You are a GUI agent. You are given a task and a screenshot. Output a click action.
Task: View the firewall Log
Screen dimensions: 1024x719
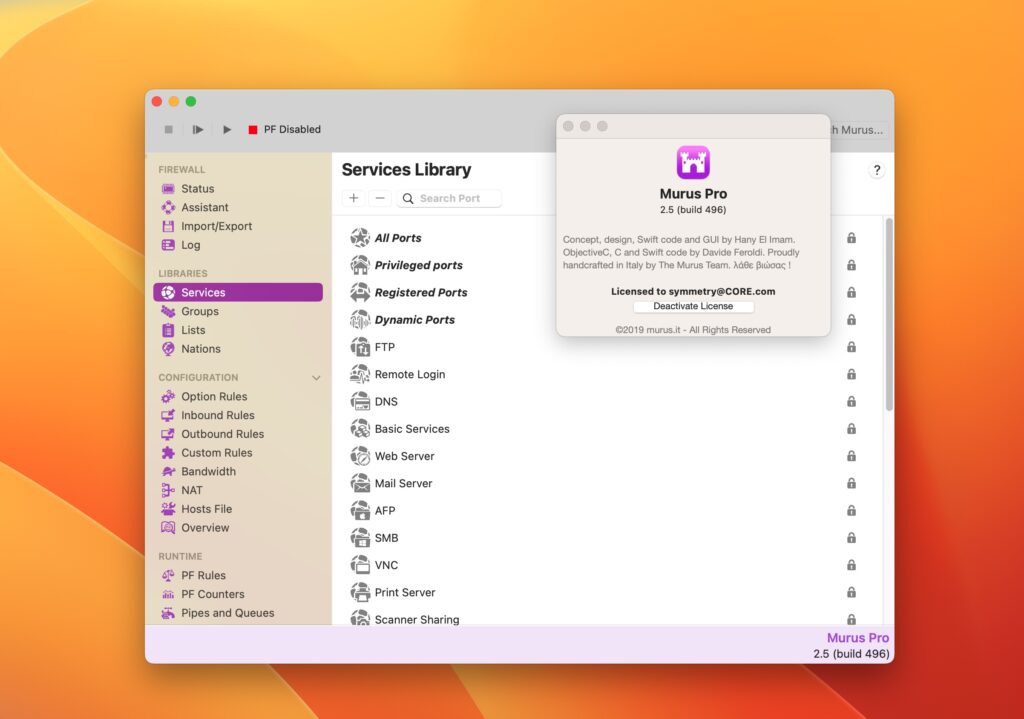(191, 244)
